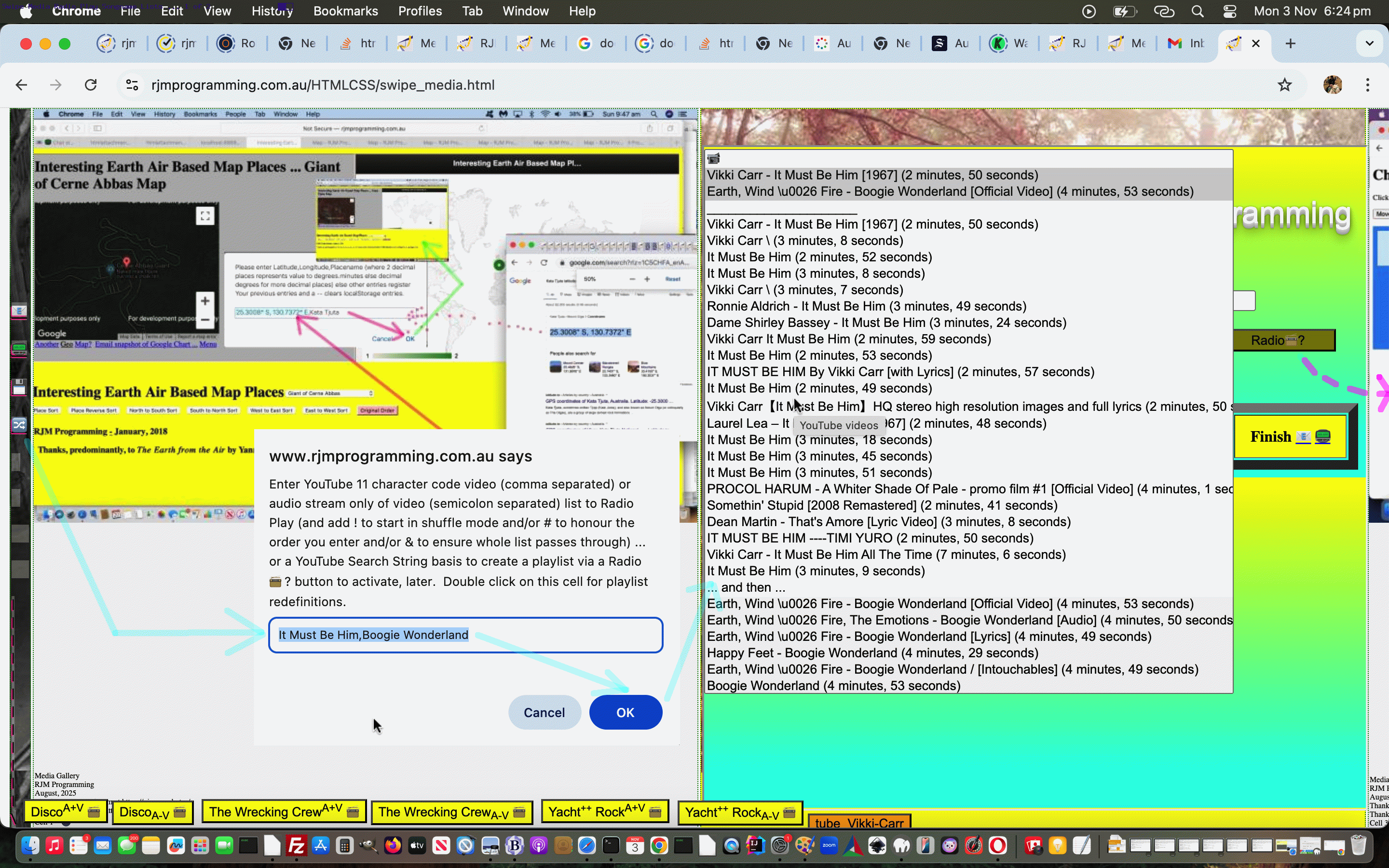Screen dimensions: 1389x868
Task: Click the green pager sidebar icon
Action: [19, 348]
